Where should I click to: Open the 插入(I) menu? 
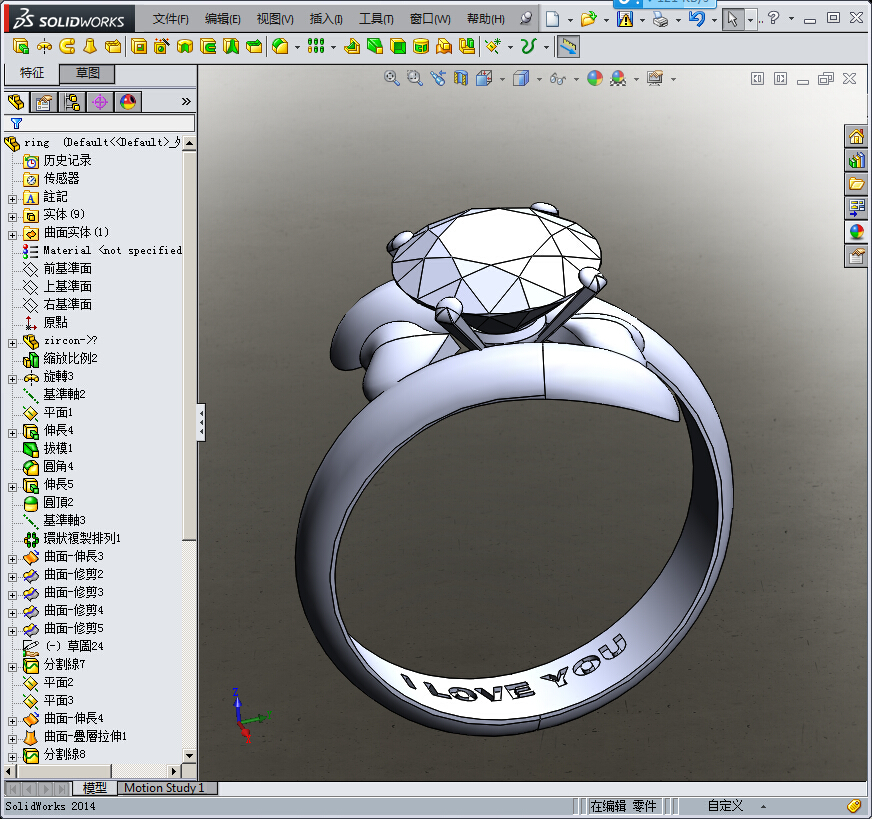point(326,19)
